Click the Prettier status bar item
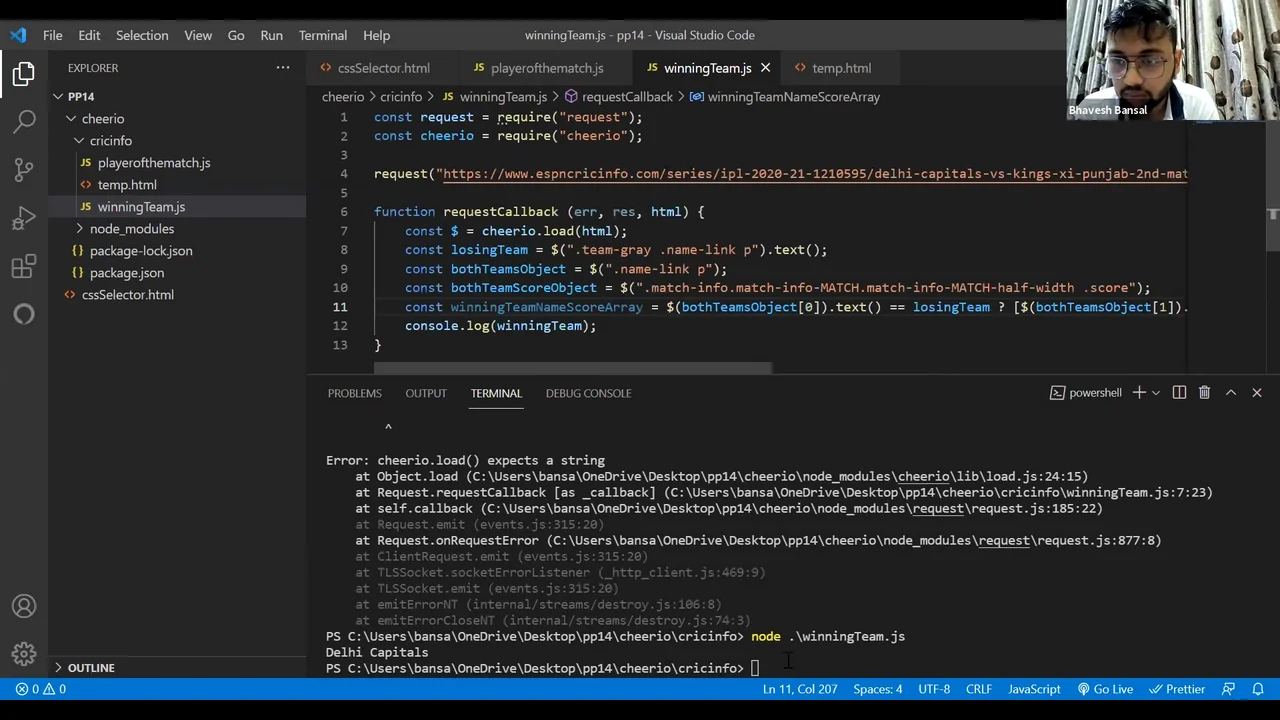This screenshot has height=720, width=1280. (x=1177, y=689)
